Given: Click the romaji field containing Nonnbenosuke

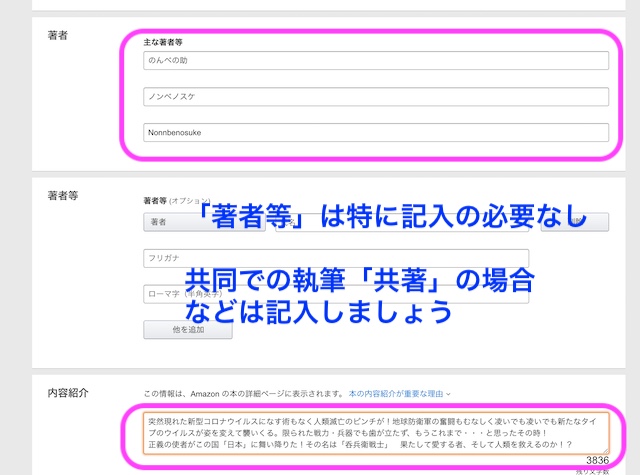Looking at the screenshot, I should (376, 132).
